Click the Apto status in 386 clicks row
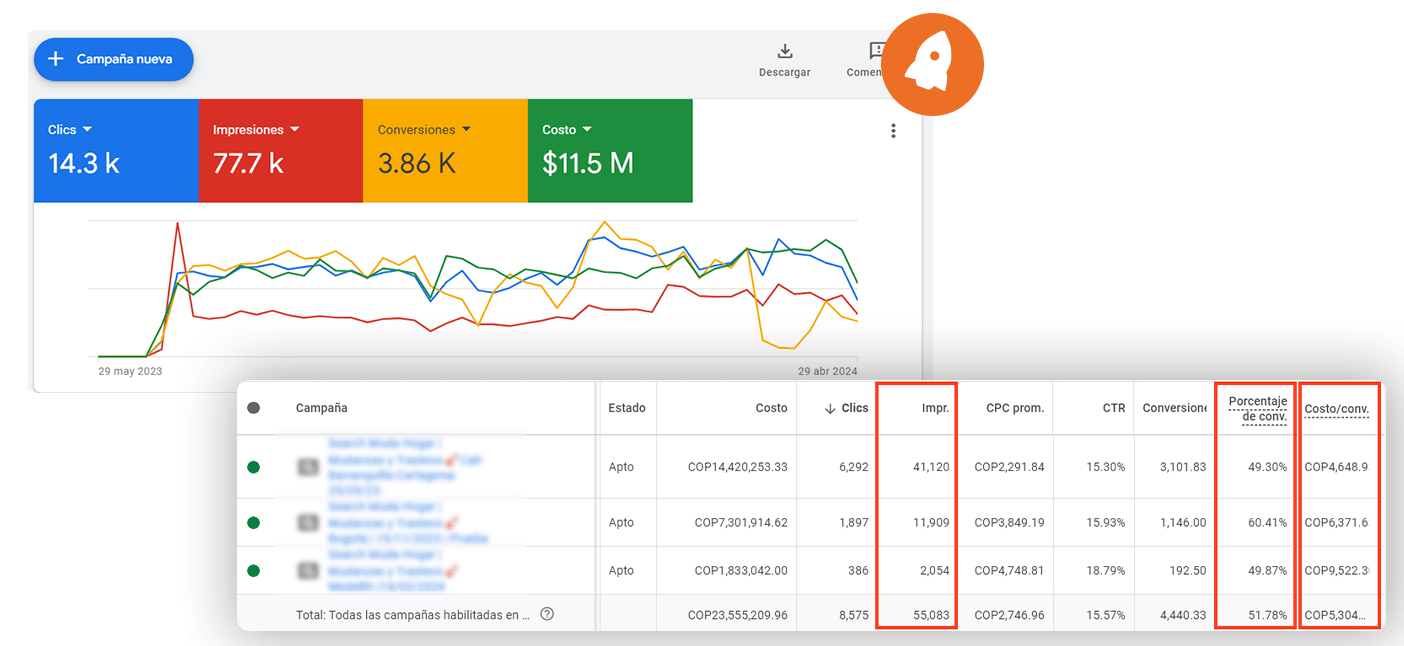The width and height of the screenshot is (1404, 646). tap(621, 570)
